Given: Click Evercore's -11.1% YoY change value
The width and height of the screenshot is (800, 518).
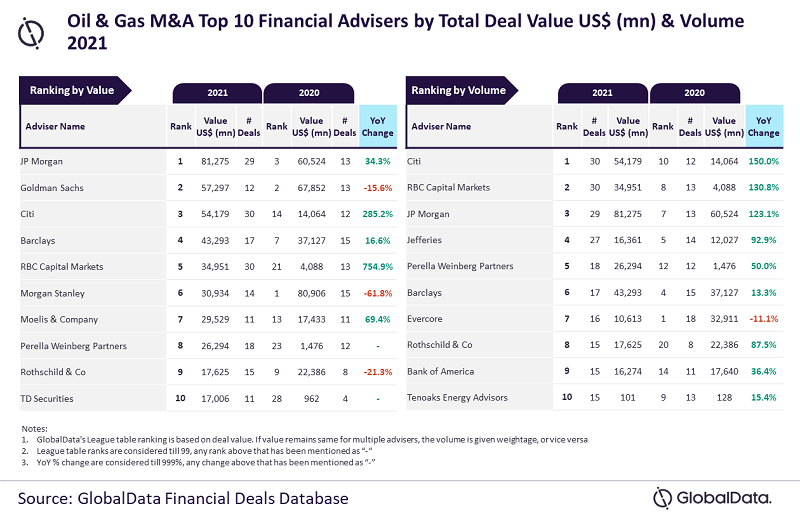Looking at the screenshot, I should (x=763, y=319).
